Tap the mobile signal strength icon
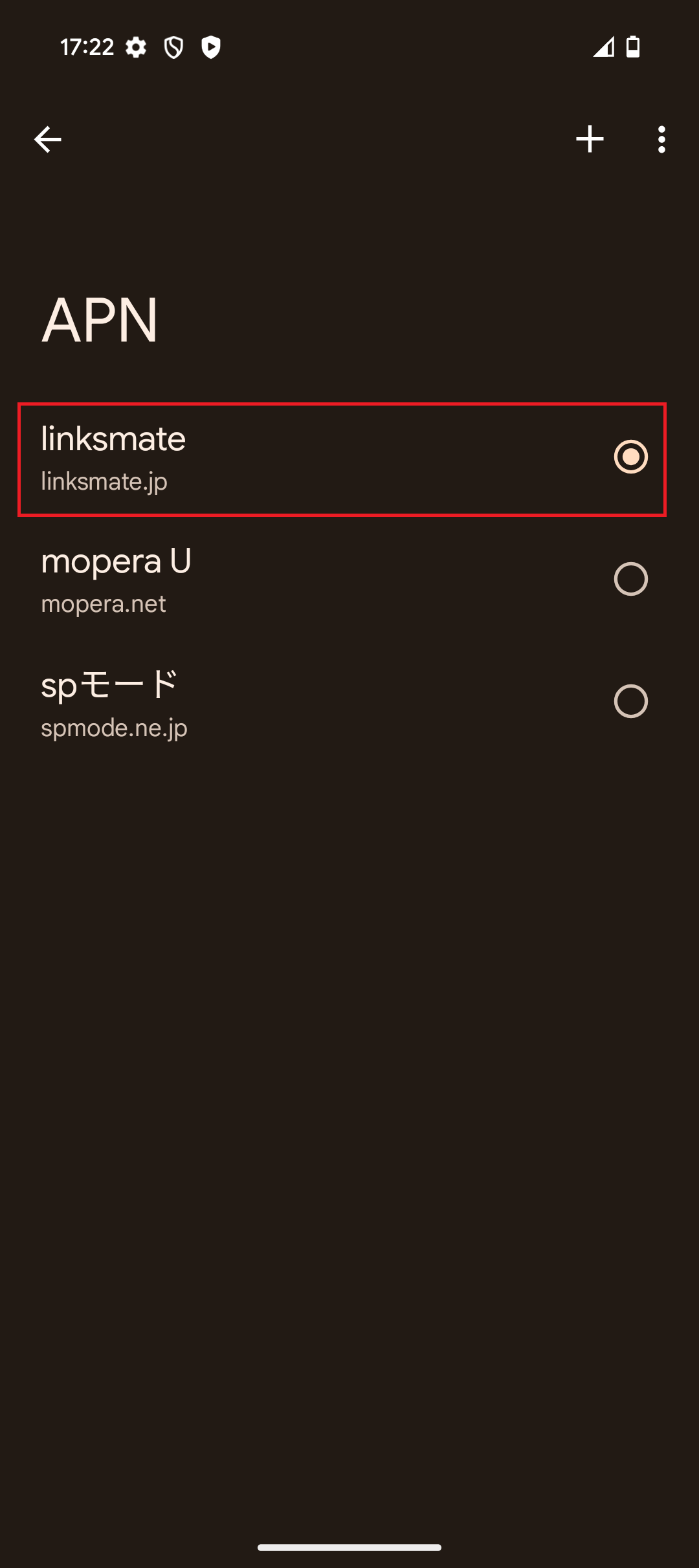The height and width of the screenshot is (1568, 699). click(x=603, y=47)
